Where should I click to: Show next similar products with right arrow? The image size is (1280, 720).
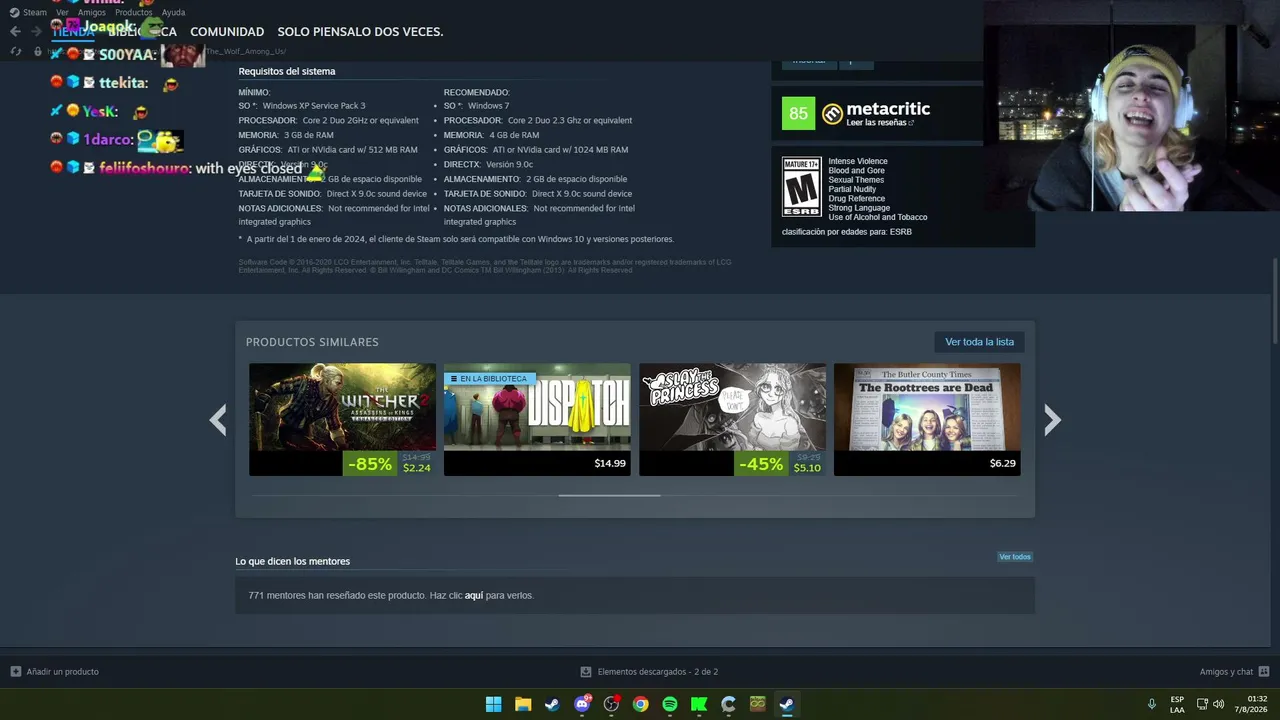pos(1052,420)
